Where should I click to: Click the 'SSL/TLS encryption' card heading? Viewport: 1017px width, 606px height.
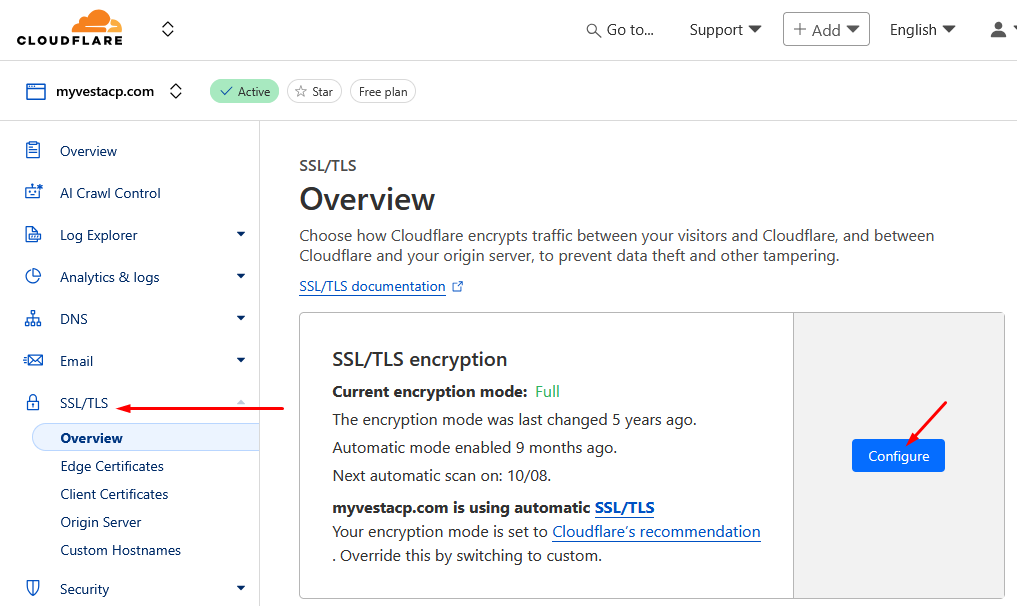pyautogui.click(x=420, y=359)
